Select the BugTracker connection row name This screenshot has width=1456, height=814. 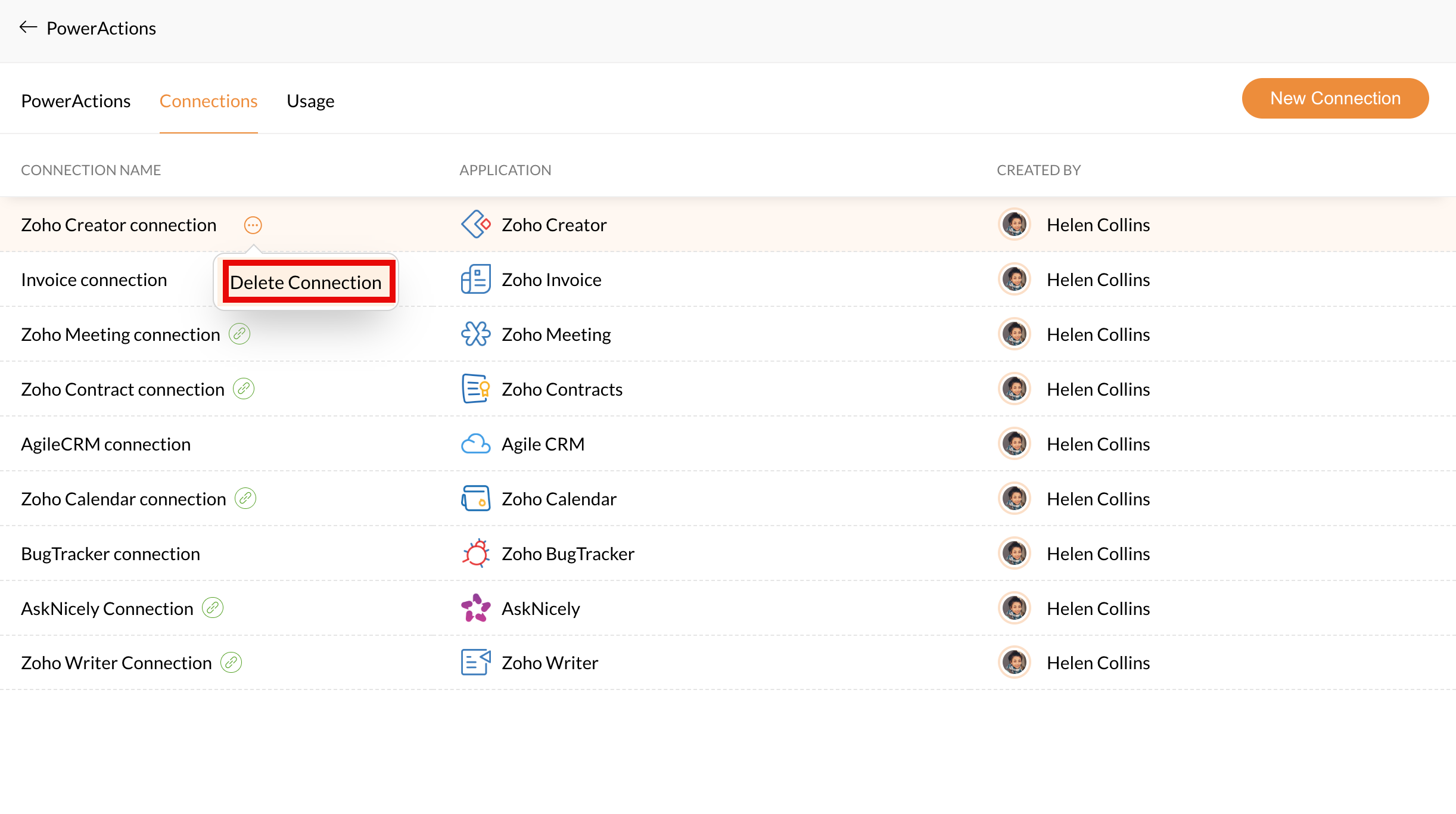111,554
